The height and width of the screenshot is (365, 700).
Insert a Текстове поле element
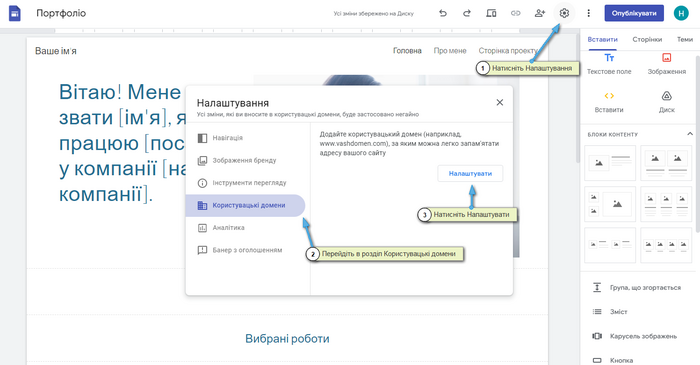point(609,64)
